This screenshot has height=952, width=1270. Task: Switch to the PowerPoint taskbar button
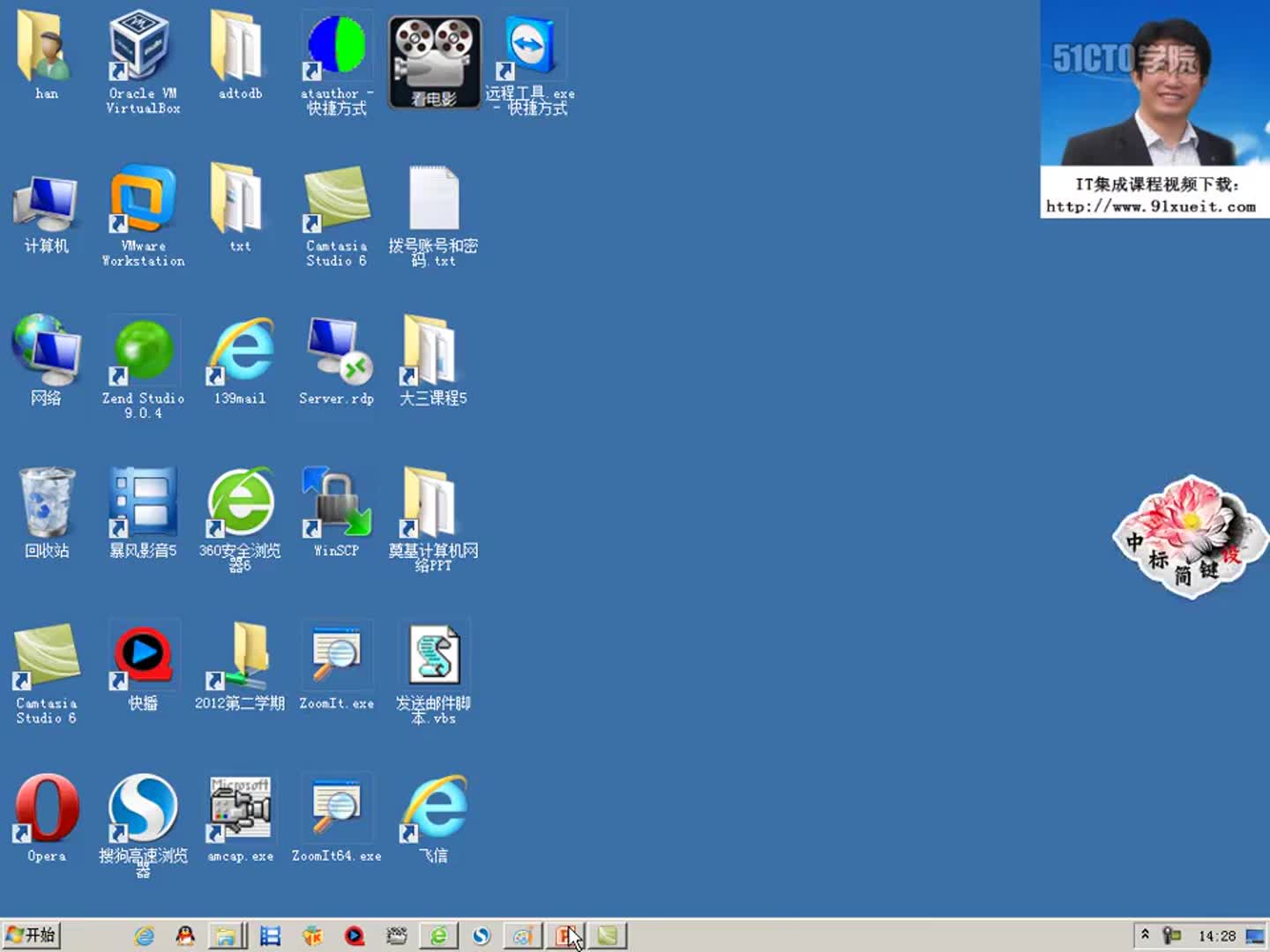pos(565,936)
